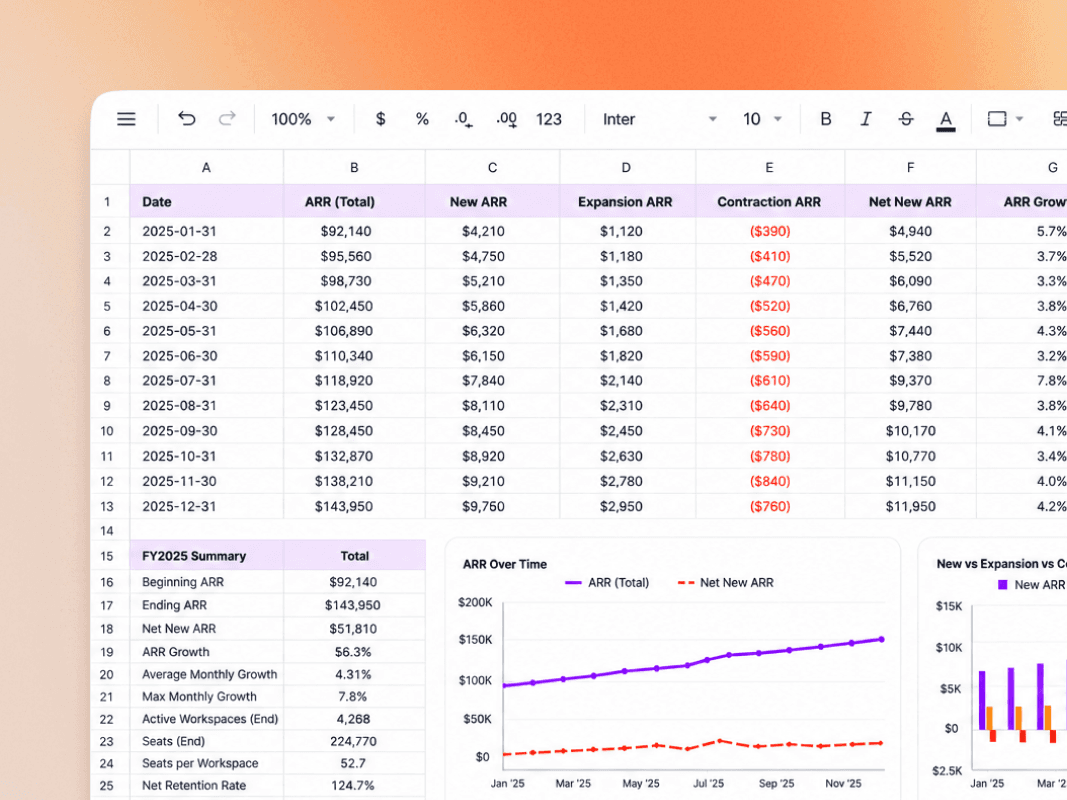Toggle bold formatting

(x=825, y=119)
